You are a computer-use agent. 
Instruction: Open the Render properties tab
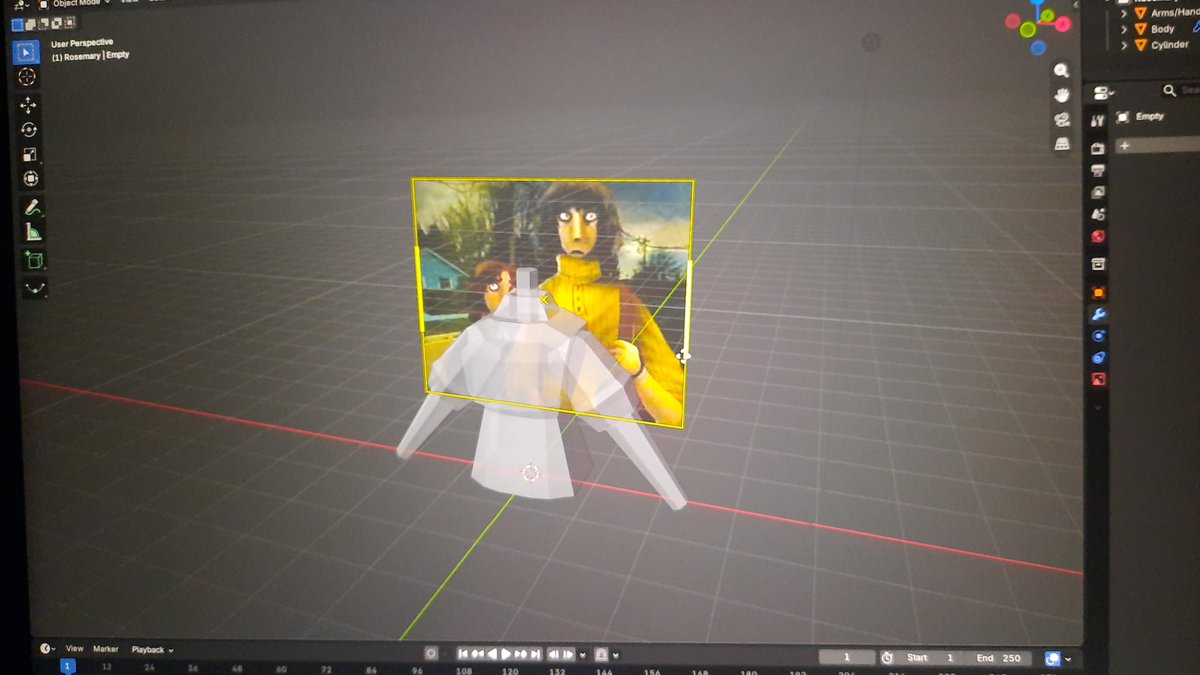1098,148
